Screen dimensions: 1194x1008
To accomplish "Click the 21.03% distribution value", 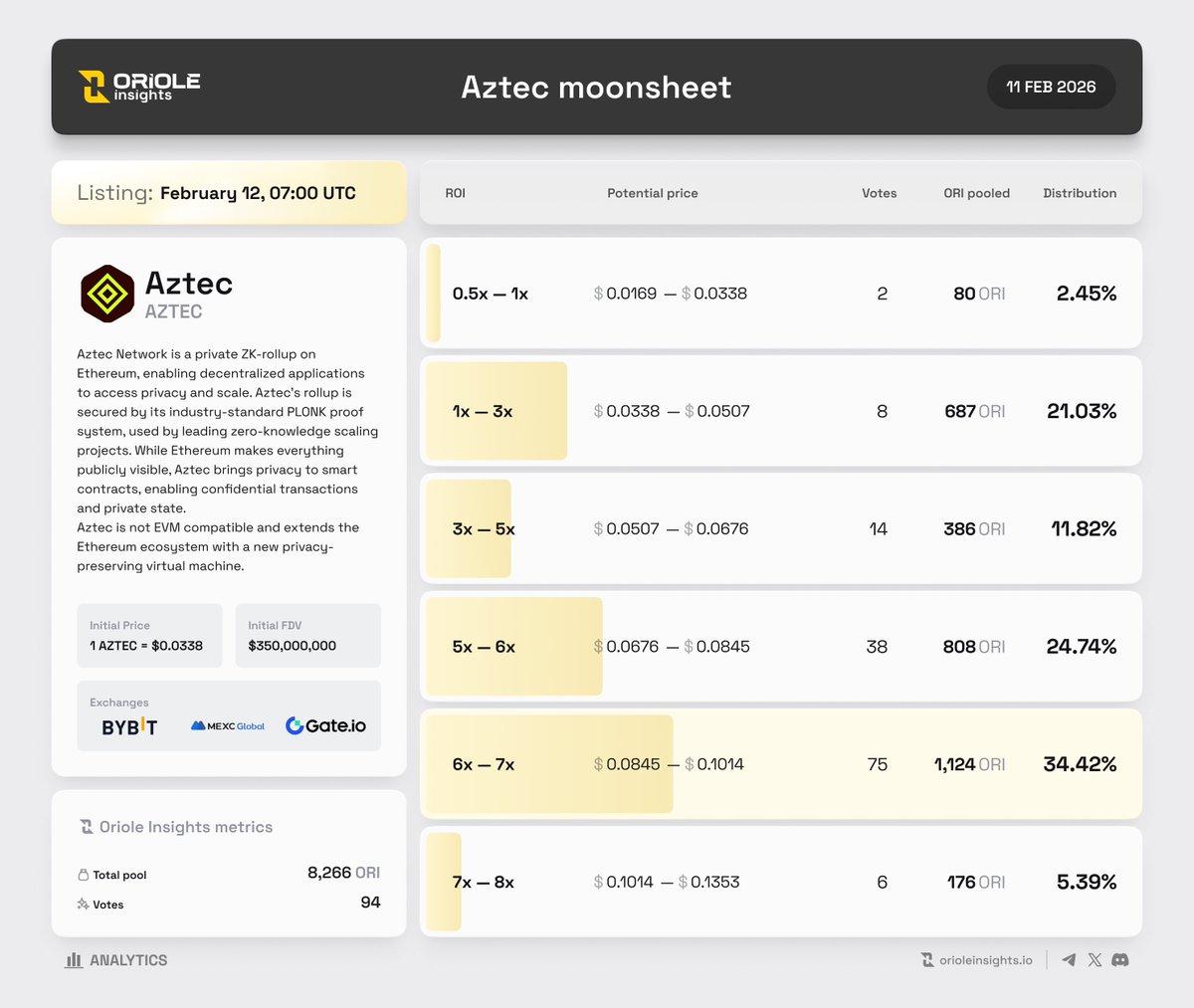I will 1082,411.
